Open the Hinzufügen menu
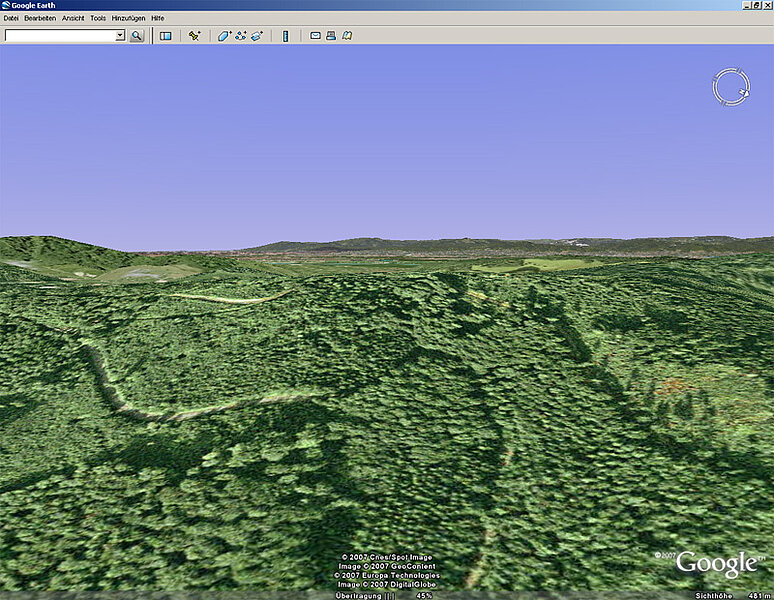The height and width of the screenshot is (600, 774). click(128, 18)
